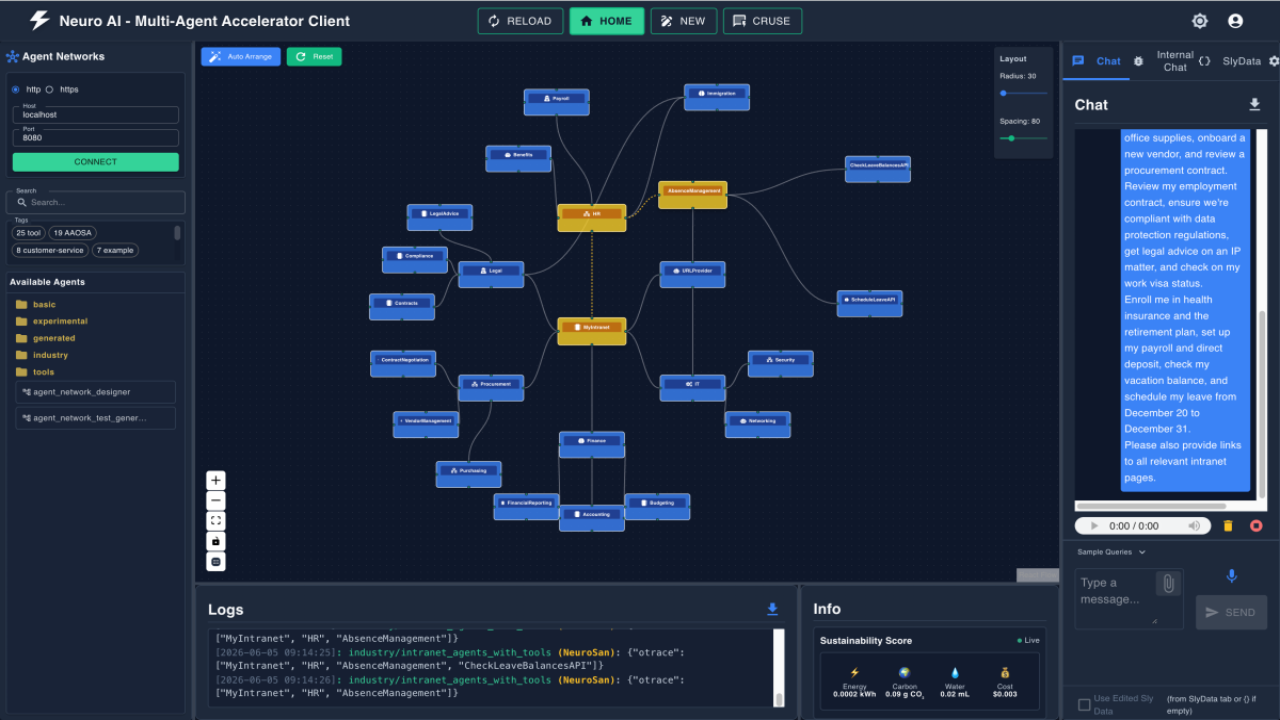Image resolution: width=1280 pixels, height=720 pixels.
Task: Click the Auto Arrange button
Action: pyautogui.click(x=241, y=57)
